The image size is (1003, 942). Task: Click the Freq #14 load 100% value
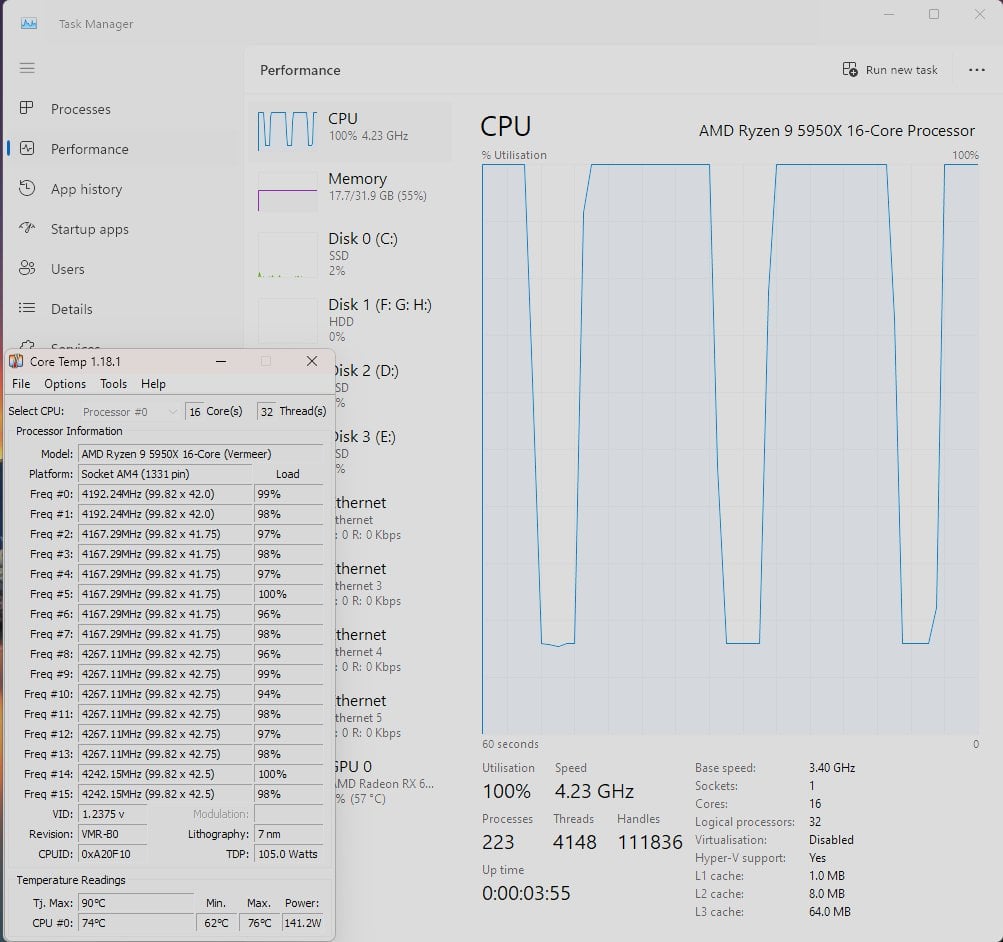click(288, 774)
